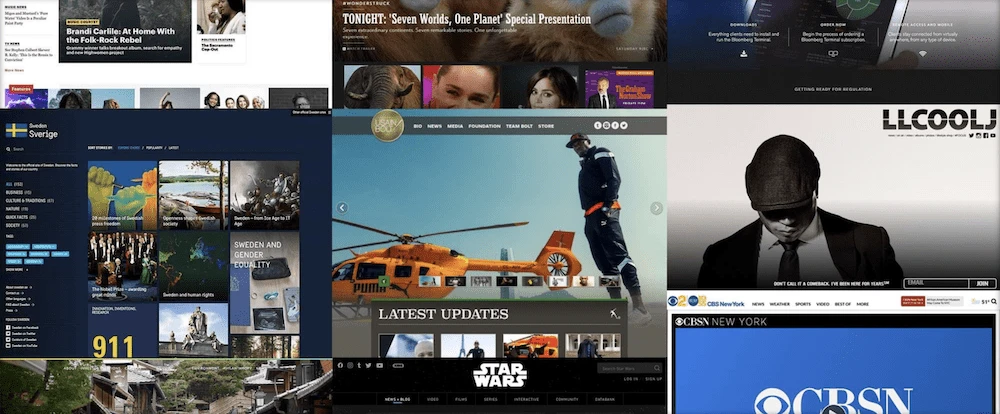Open Weather in the CBS New York menu
The image size is (1000, 414).
point(779,304)
